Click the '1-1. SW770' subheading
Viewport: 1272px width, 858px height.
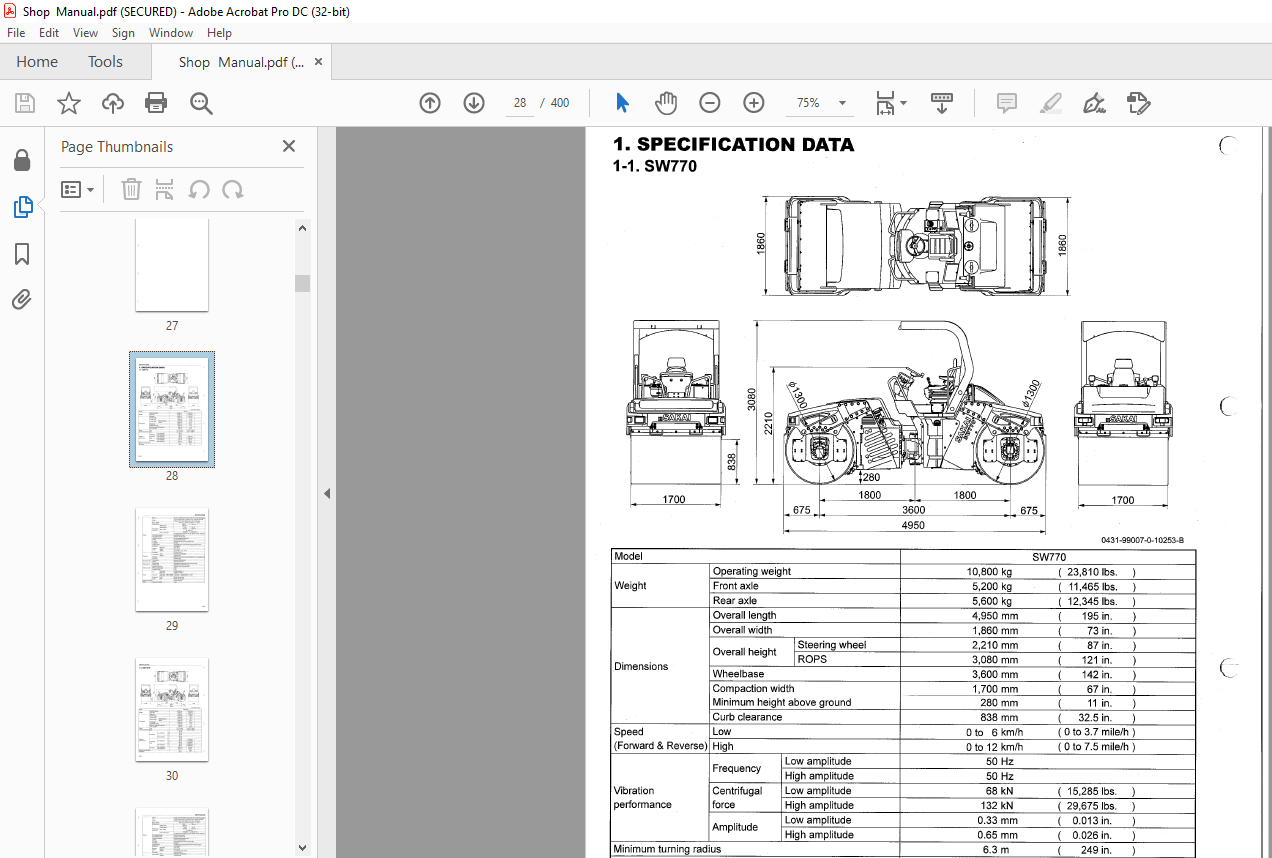(655, 167)
